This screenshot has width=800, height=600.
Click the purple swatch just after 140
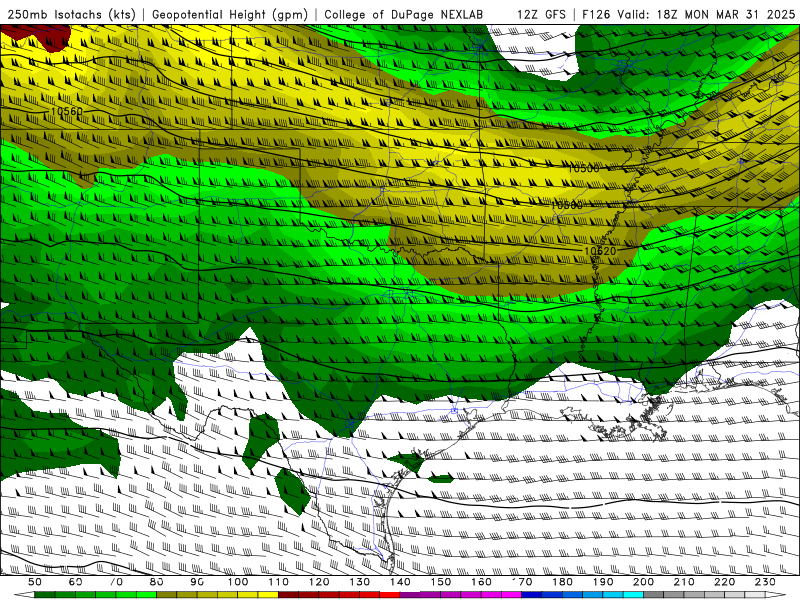410,595
